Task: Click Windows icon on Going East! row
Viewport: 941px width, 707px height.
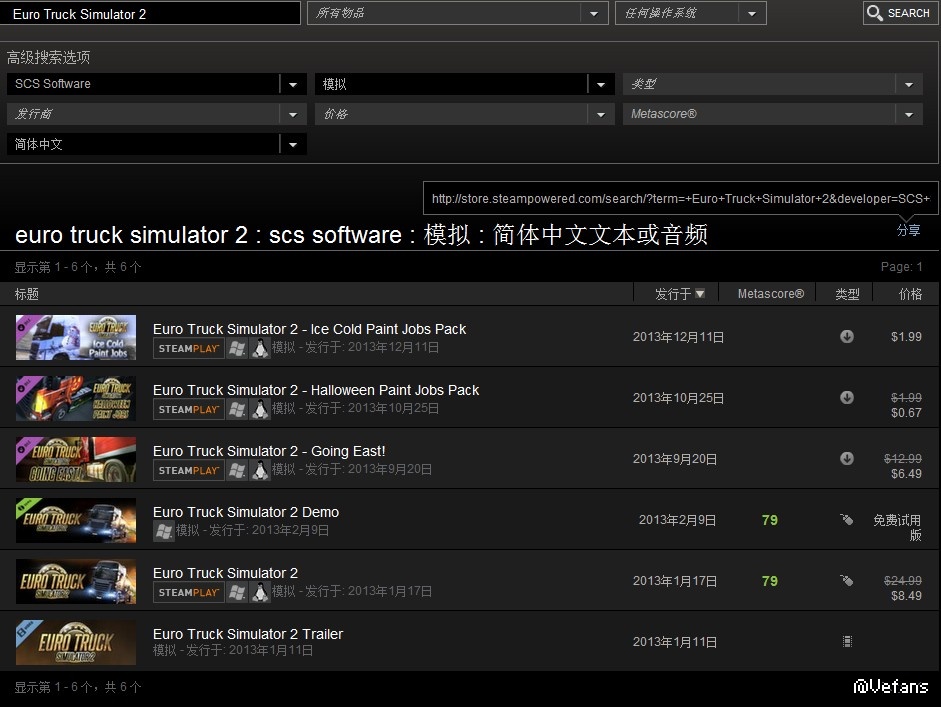Action: (237, 470)
